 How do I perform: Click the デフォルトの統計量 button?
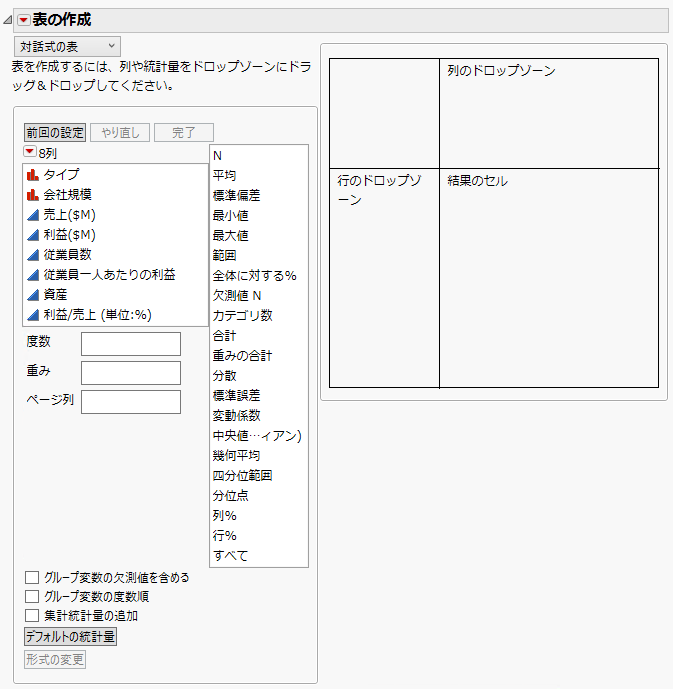click(x=70, y=636)
